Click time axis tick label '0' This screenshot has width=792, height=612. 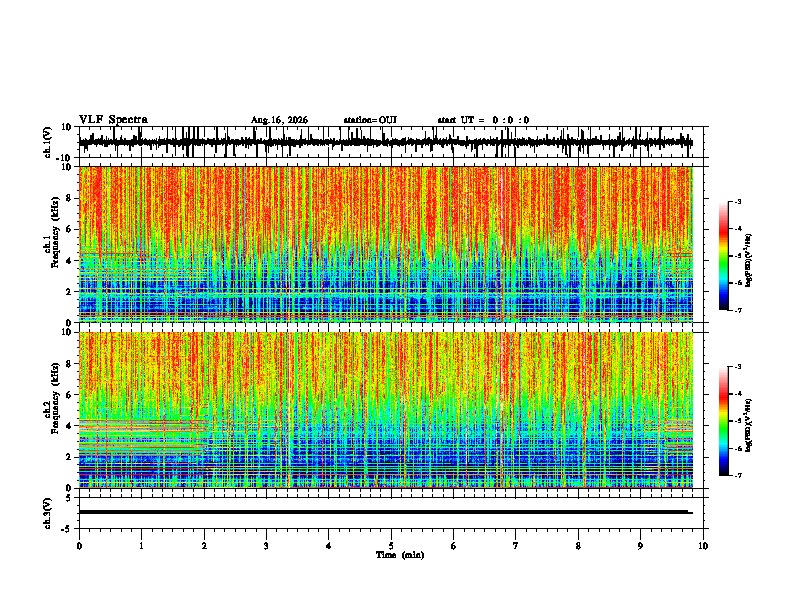(79, 546)
